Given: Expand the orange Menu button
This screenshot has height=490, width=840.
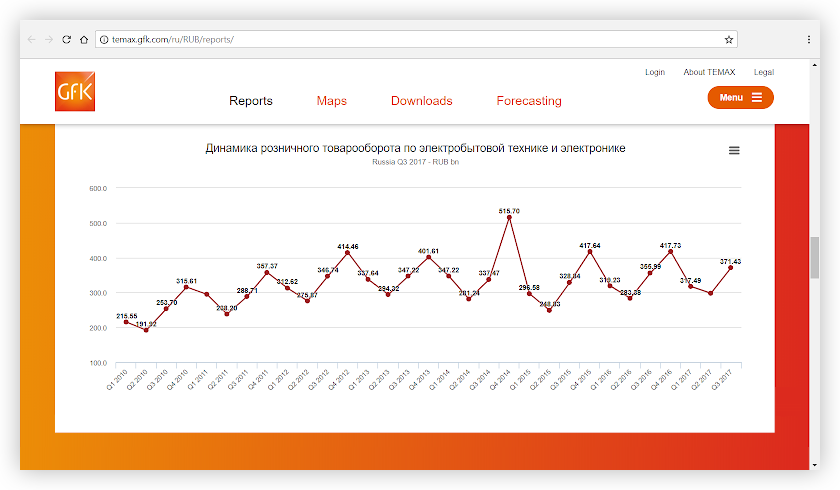Looking at the screenshot, I should click(x=740, y=98).
